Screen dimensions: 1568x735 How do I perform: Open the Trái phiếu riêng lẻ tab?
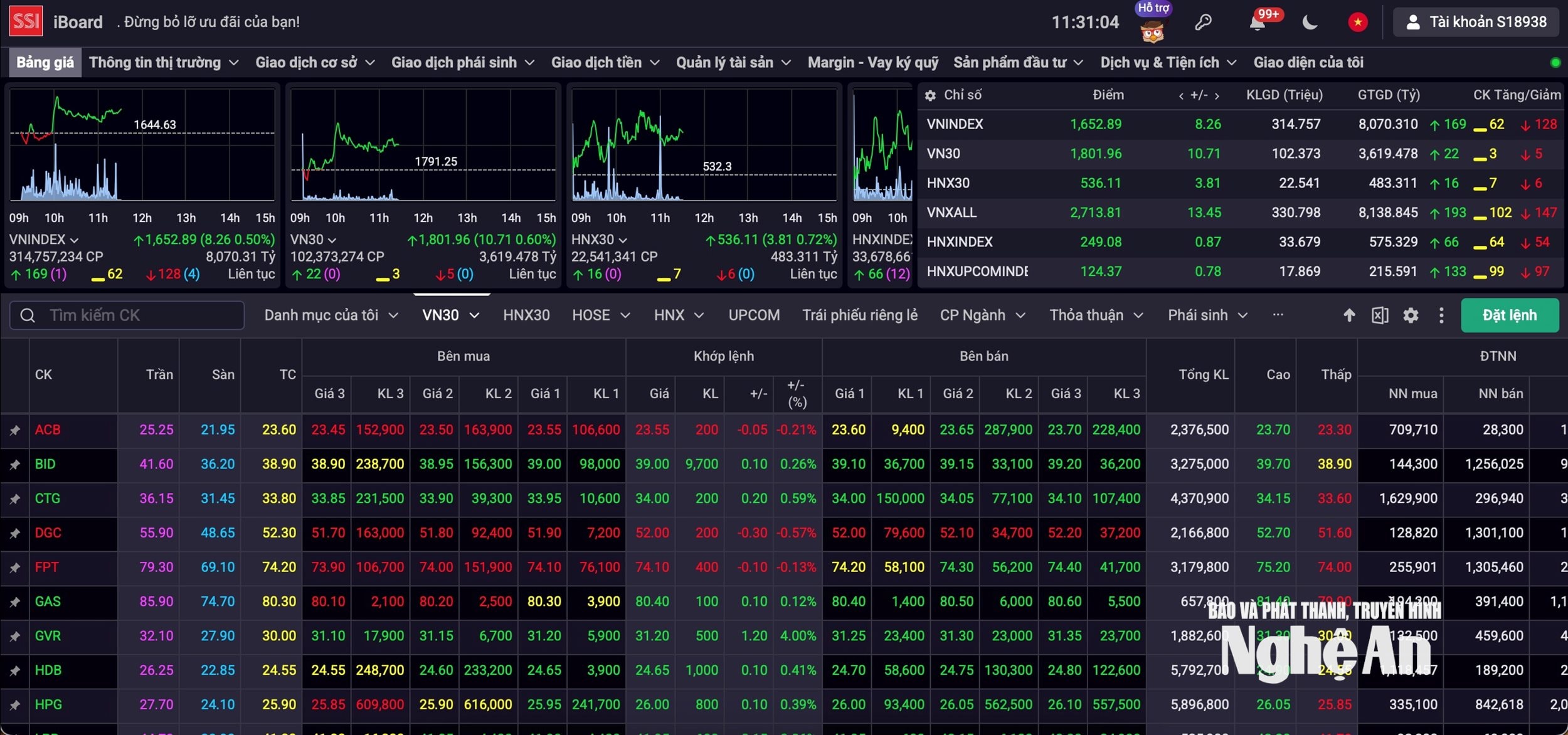coord(860,315)
